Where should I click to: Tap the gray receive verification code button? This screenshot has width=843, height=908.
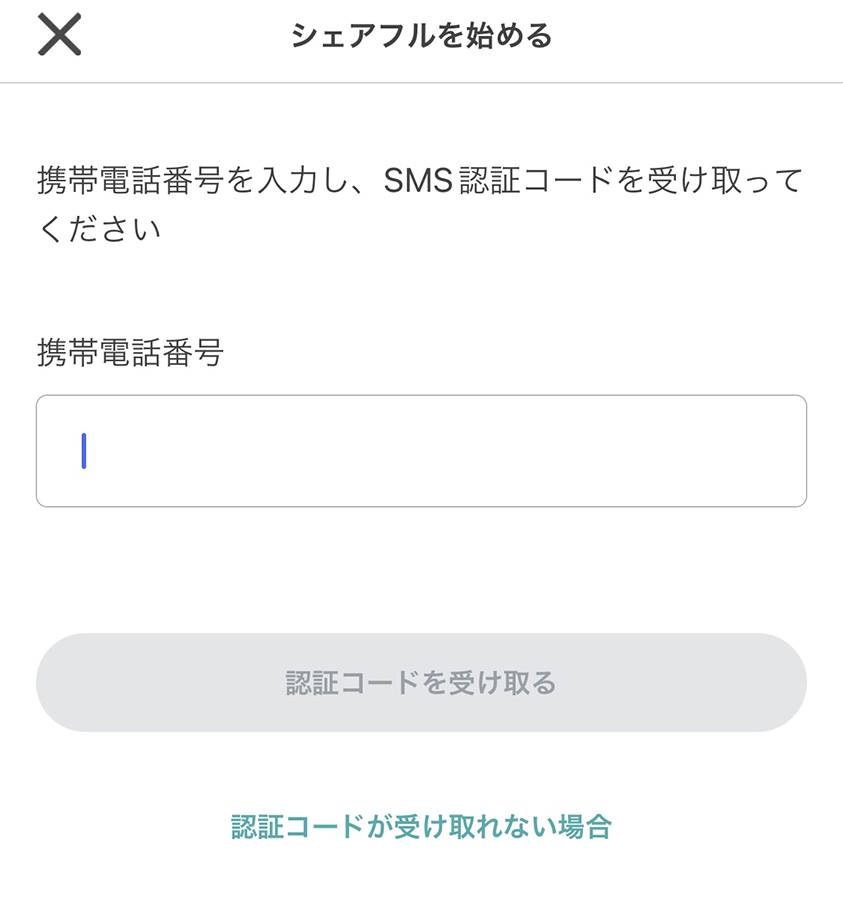pos(421,682)
